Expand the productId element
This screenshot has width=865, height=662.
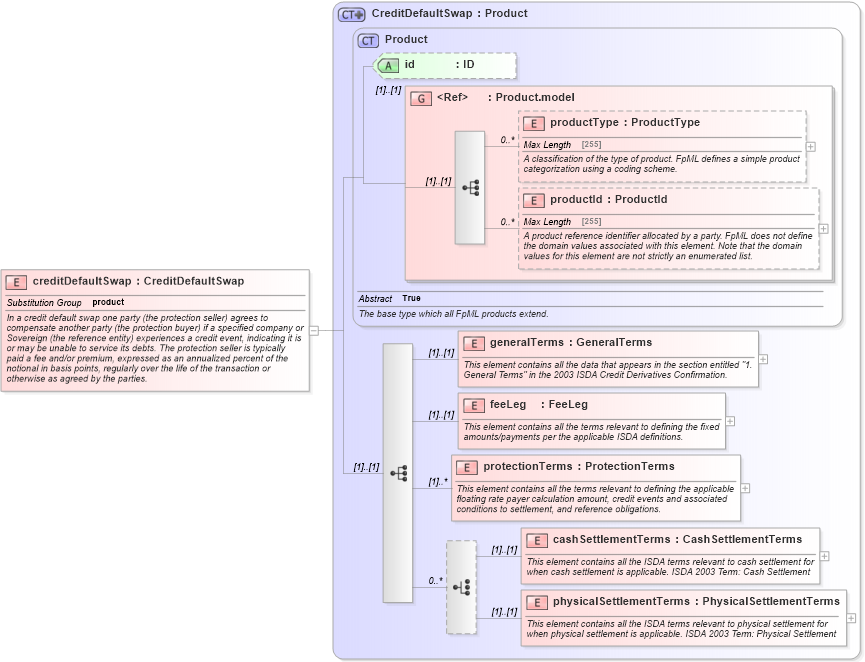click(x=824, y=228)
